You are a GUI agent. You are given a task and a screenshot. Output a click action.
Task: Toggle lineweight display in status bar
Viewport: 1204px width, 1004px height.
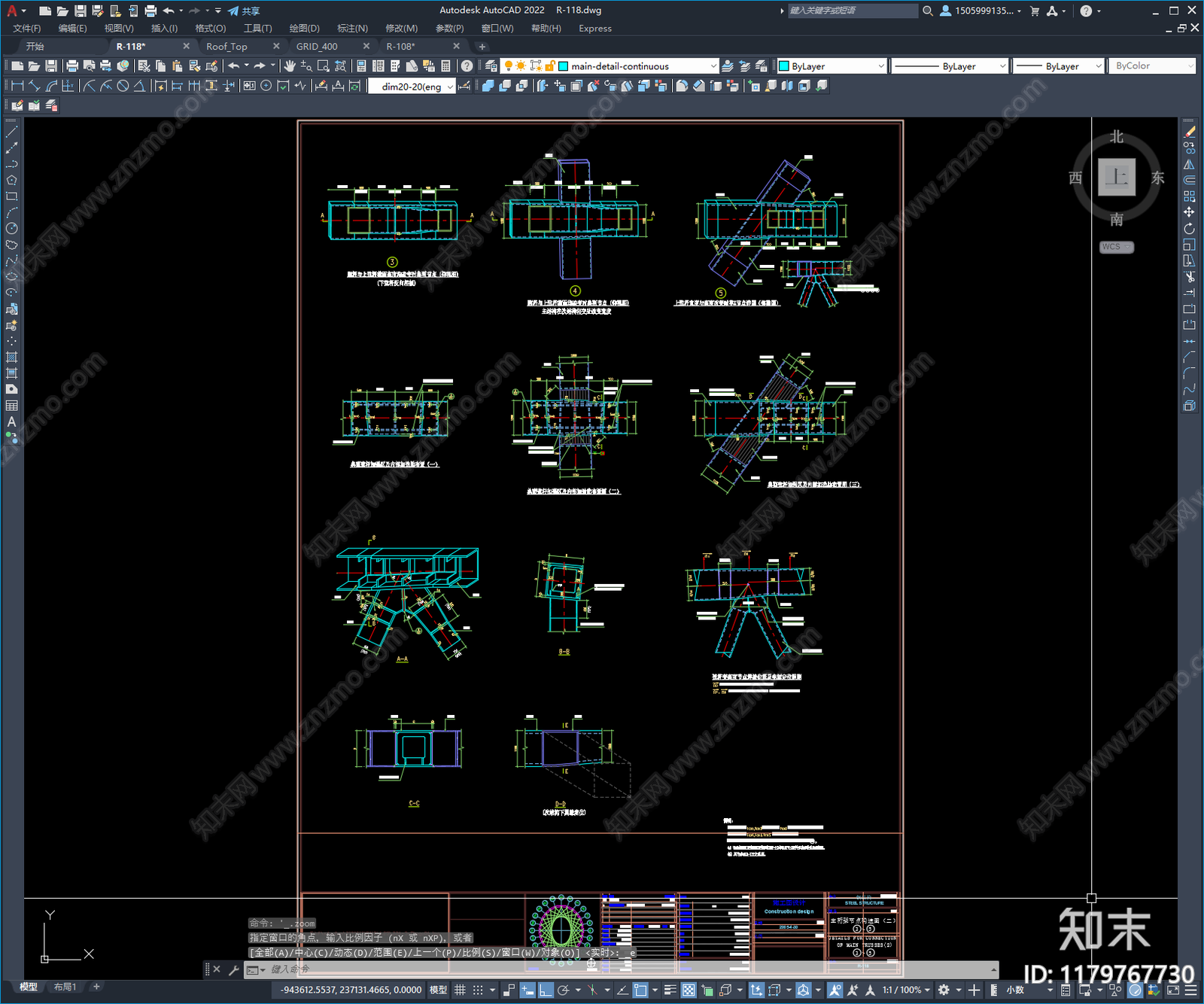click(x=670, y=990)
